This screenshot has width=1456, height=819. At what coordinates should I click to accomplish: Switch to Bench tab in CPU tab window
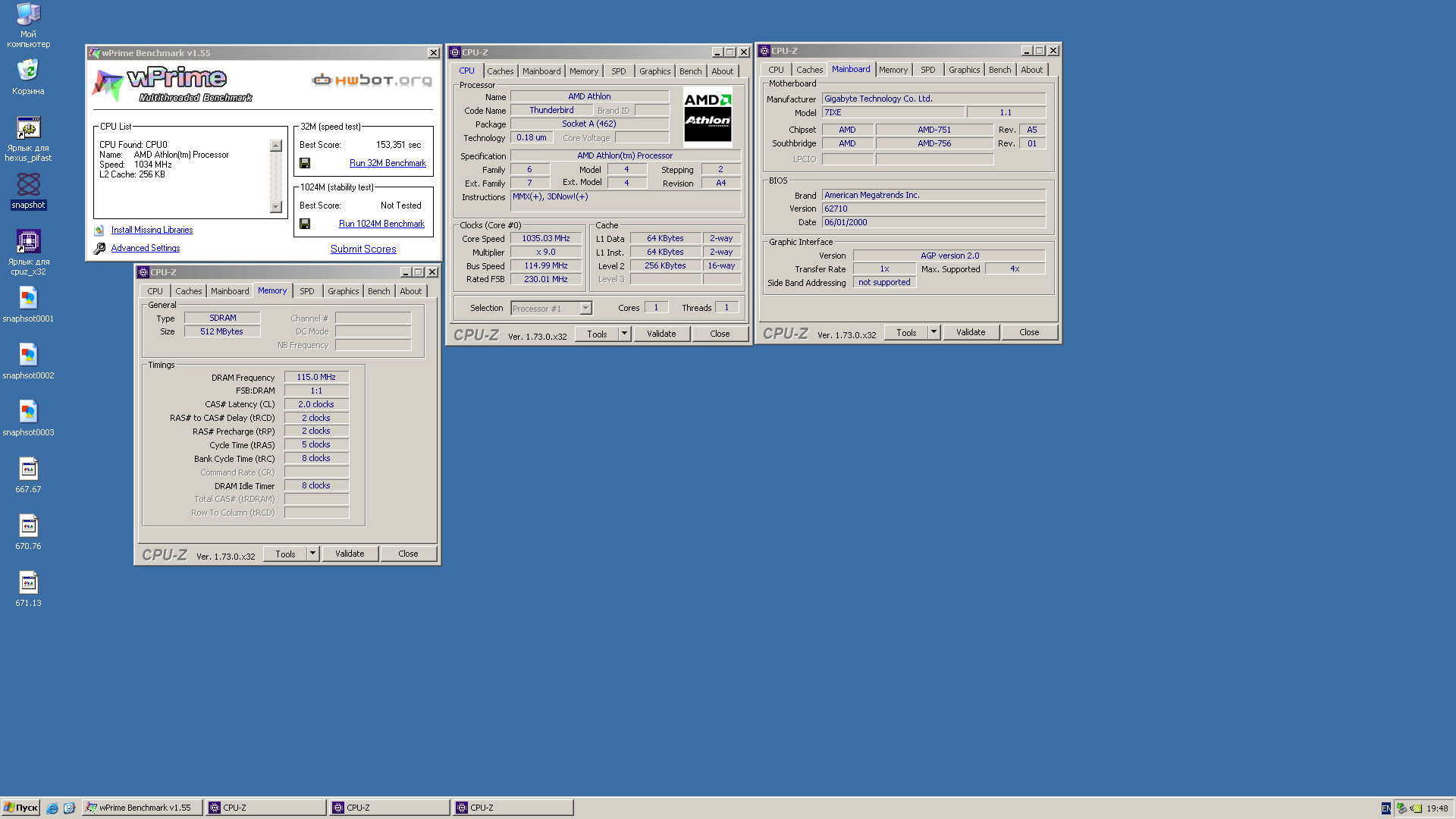click(690, 71)
